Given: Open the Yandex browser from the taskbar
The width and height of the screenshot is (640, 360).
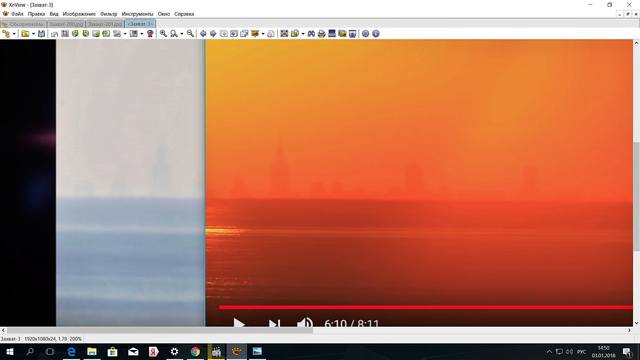Looking at the screenshot, I should pyautogui.click(x=153, y=351).
